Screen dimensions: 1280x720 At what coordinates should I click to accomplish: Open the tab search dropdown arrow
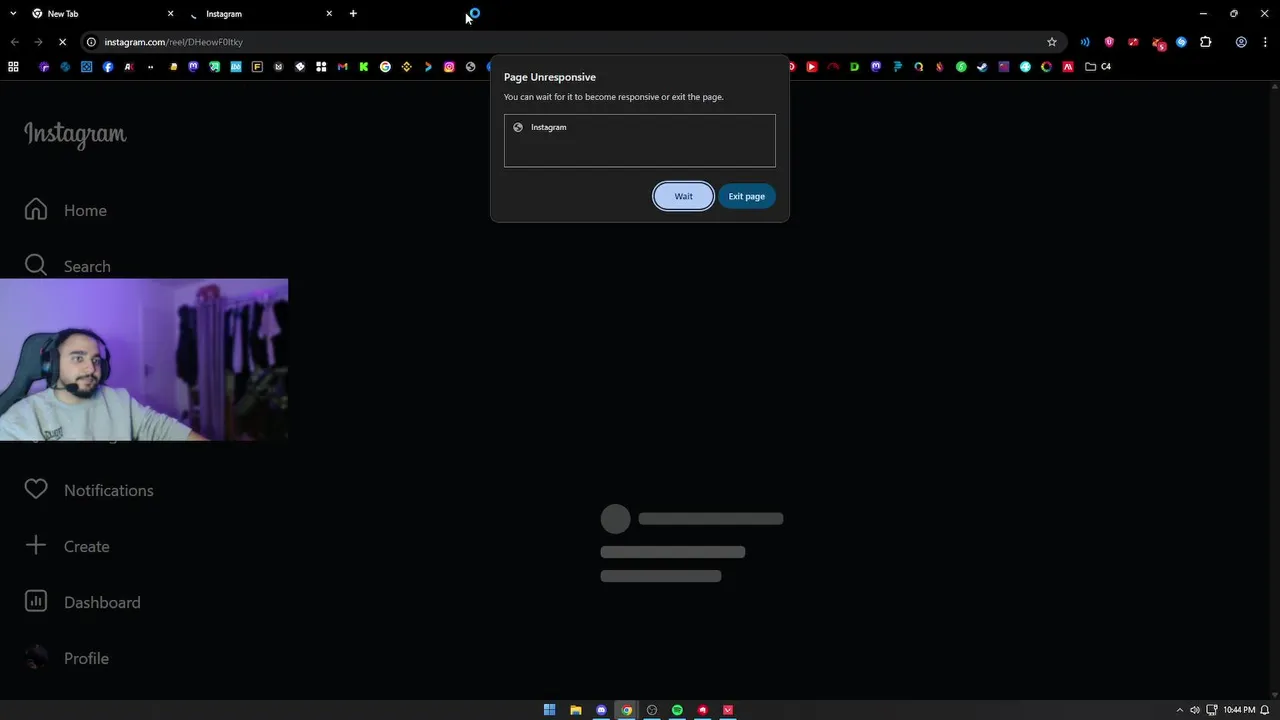coord(13,14)
